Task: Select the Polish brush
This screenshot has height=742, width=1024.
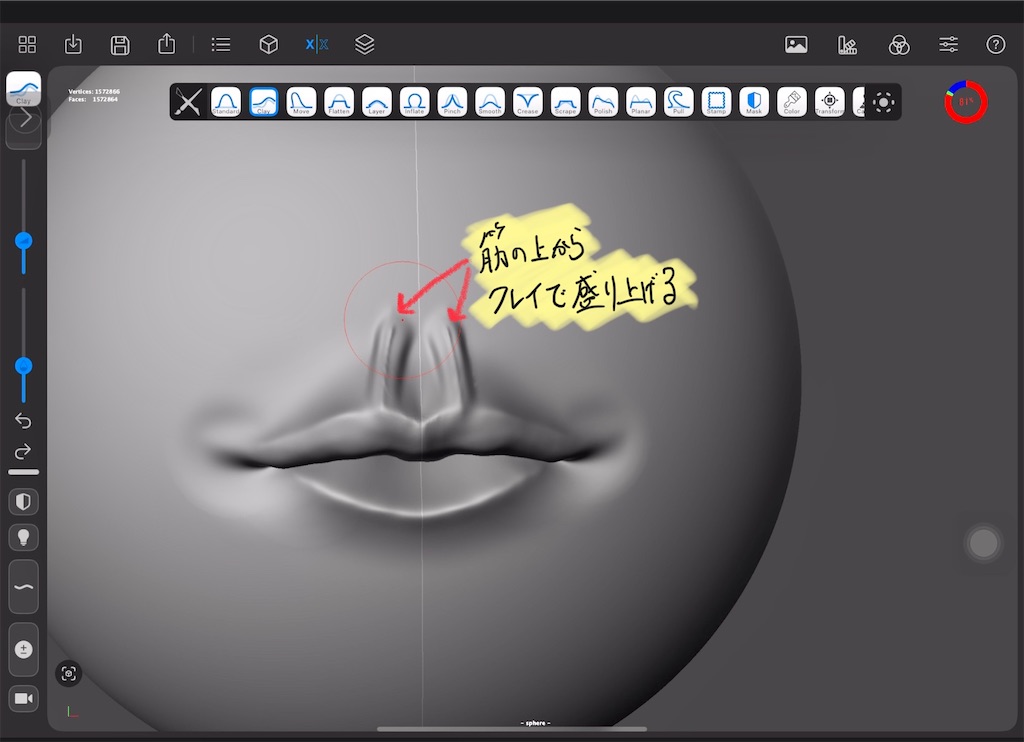Action: point(603,102)
